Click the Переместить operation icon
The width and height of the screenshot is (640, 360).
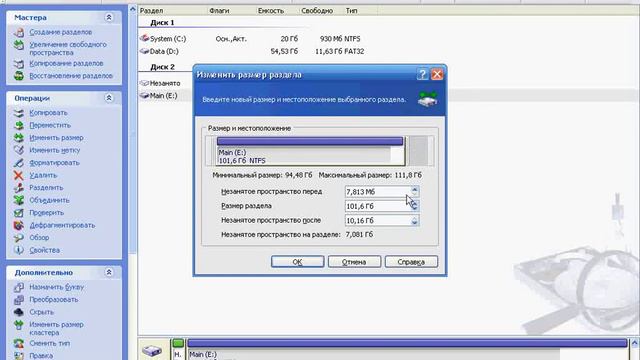coord(19,125)
